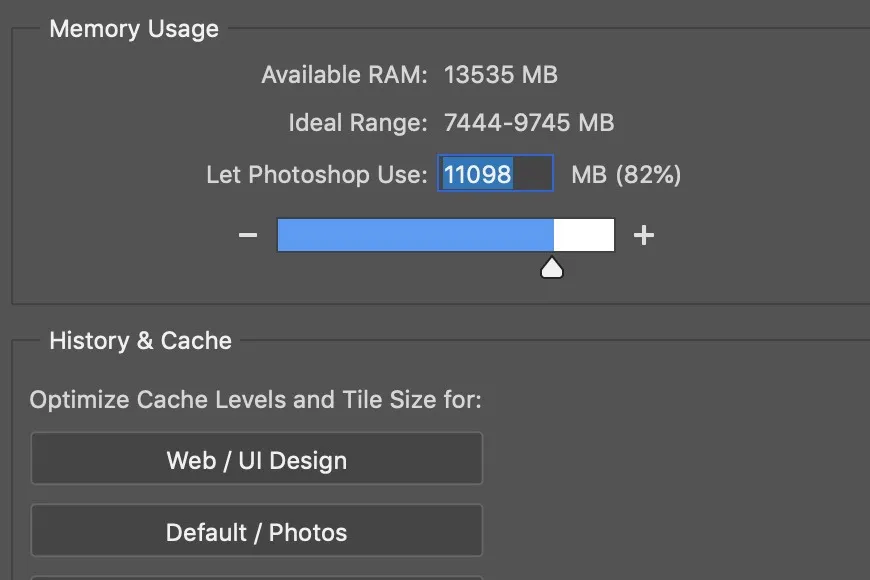Select the Web / UI Design preset
Image resolution: width=870 pixels, height=580 pixels.
[257, 460]
